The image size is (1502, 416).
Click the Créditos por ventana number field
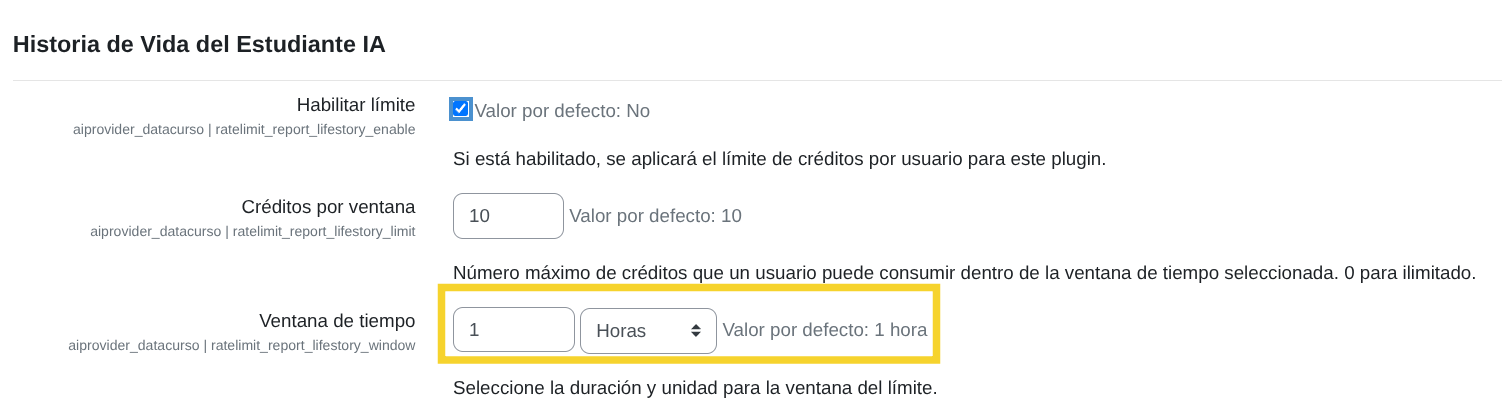[508, 216]
